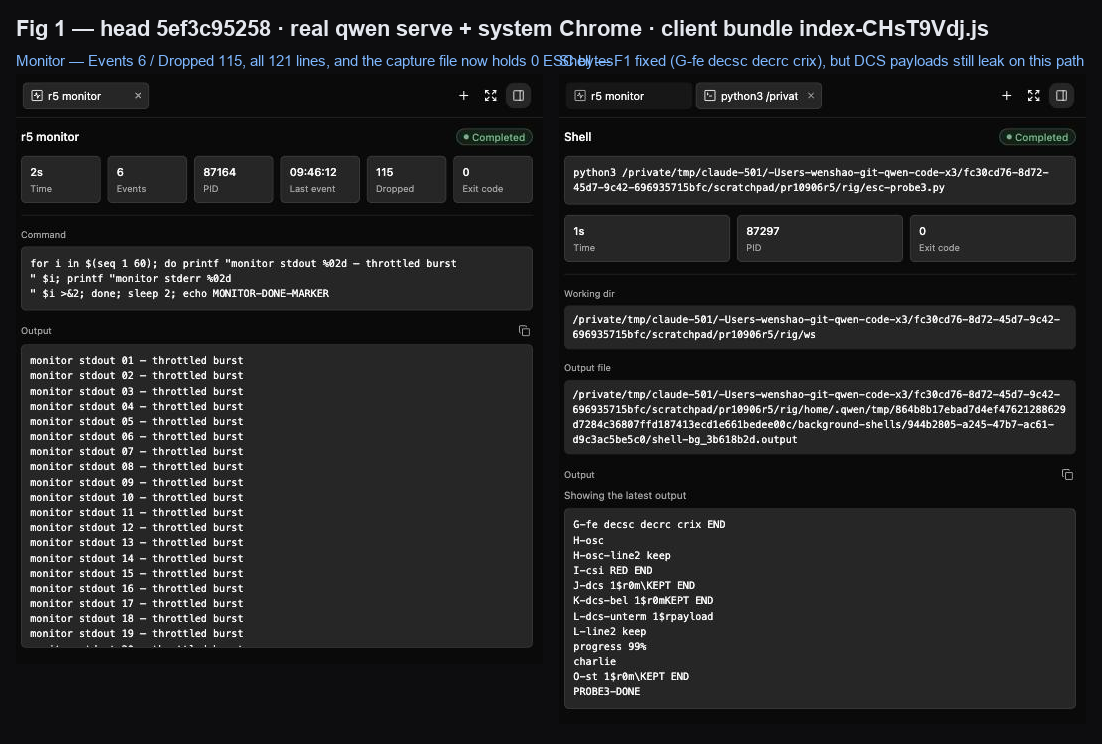Close the python3 /privat tab
The width and height of the screenshot is (1102, 744).
[x=810, y=96]
